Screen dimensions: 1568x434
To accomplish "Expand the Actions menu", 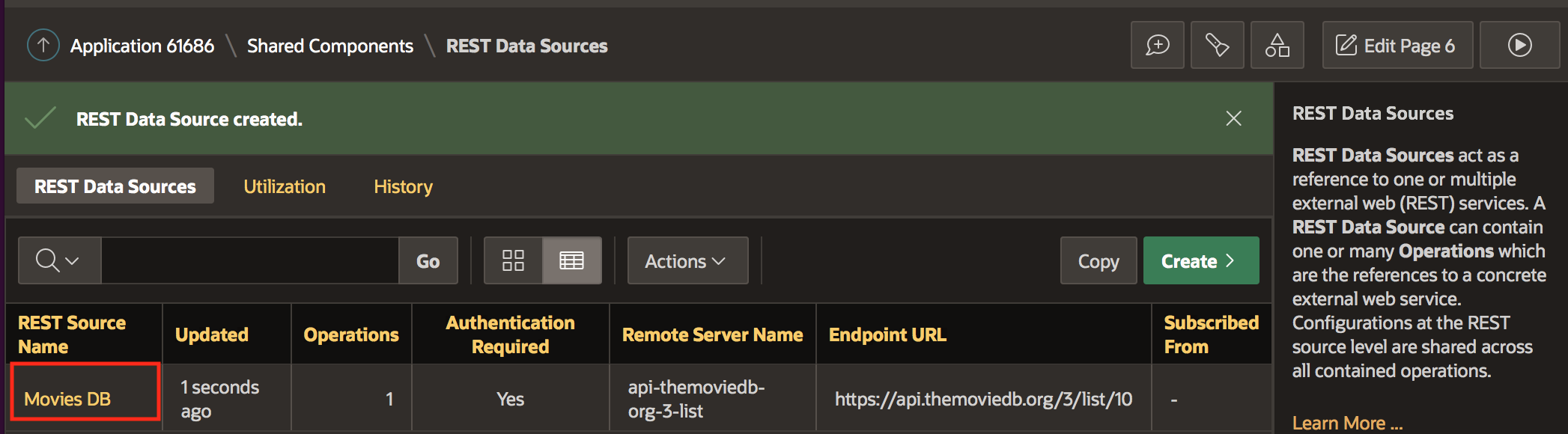I will 687,260.
